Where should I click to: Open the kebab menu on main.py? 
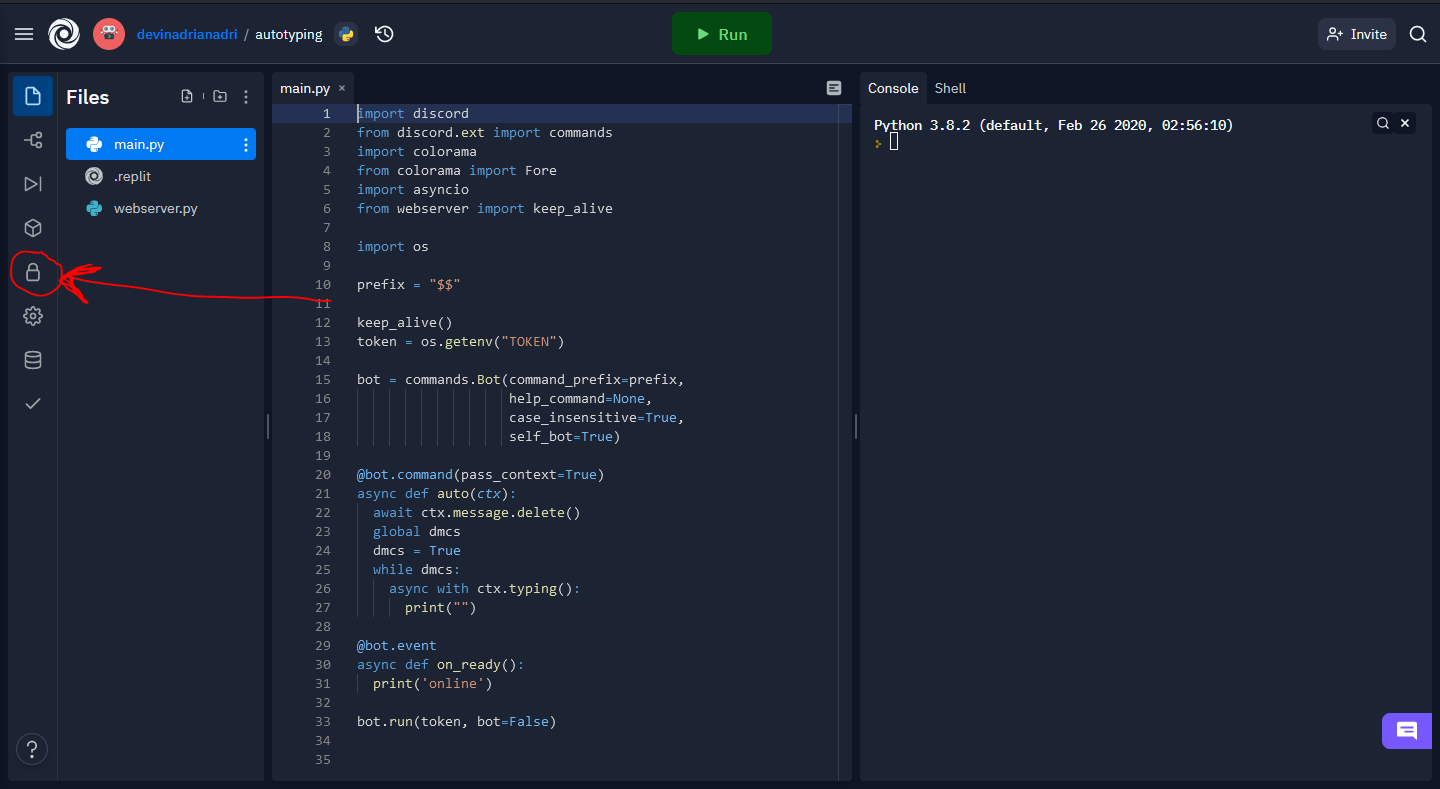click(246, 144)
